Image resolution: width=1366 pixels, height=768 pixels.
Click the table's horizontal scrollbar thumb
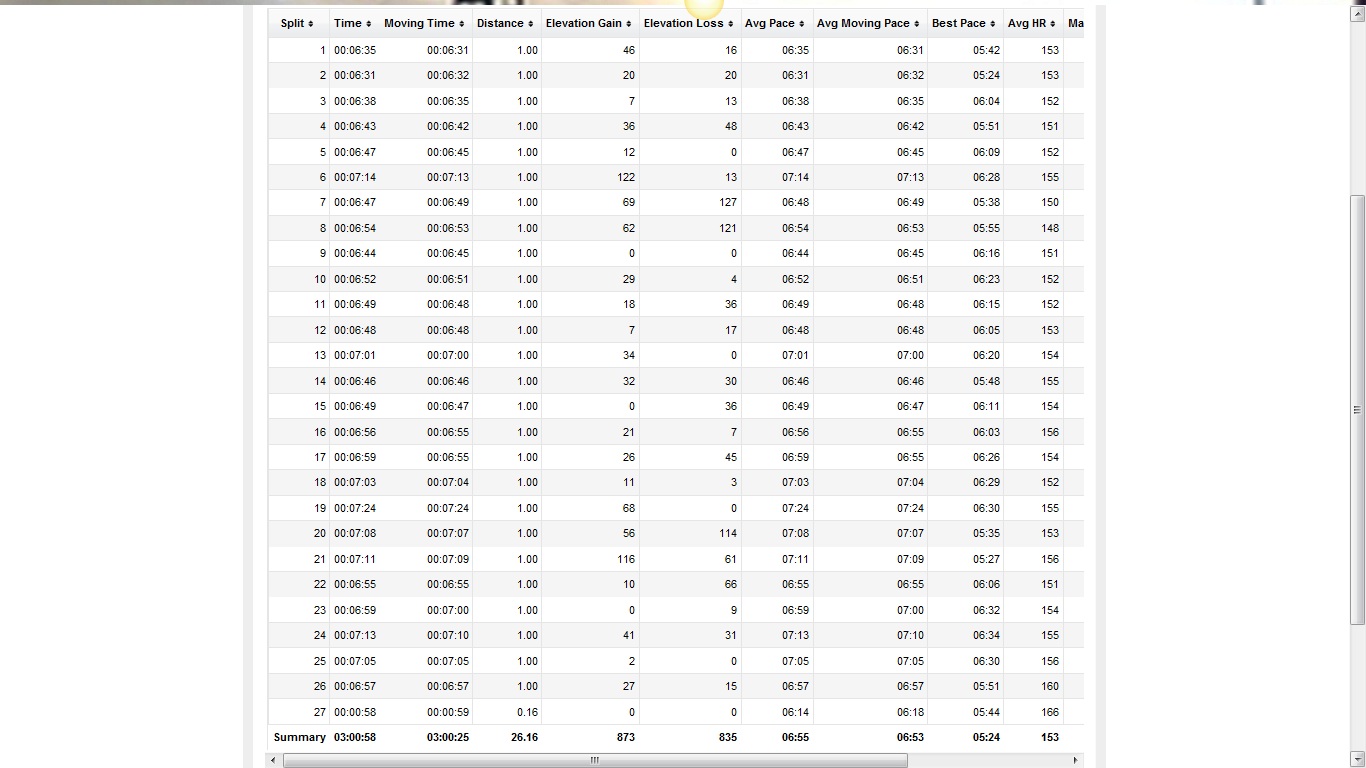(594, 761)
